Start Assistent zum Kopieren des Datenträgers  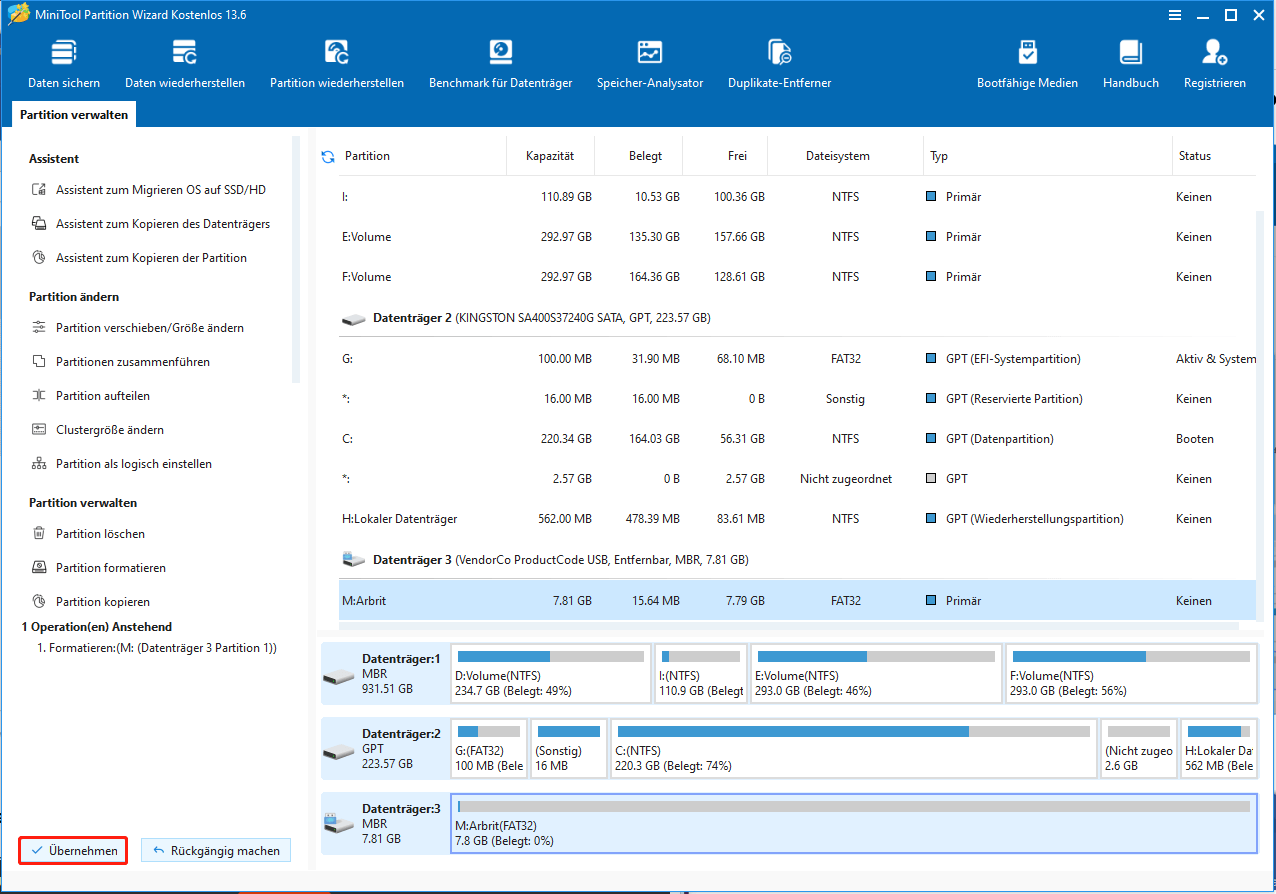point(151,224)
